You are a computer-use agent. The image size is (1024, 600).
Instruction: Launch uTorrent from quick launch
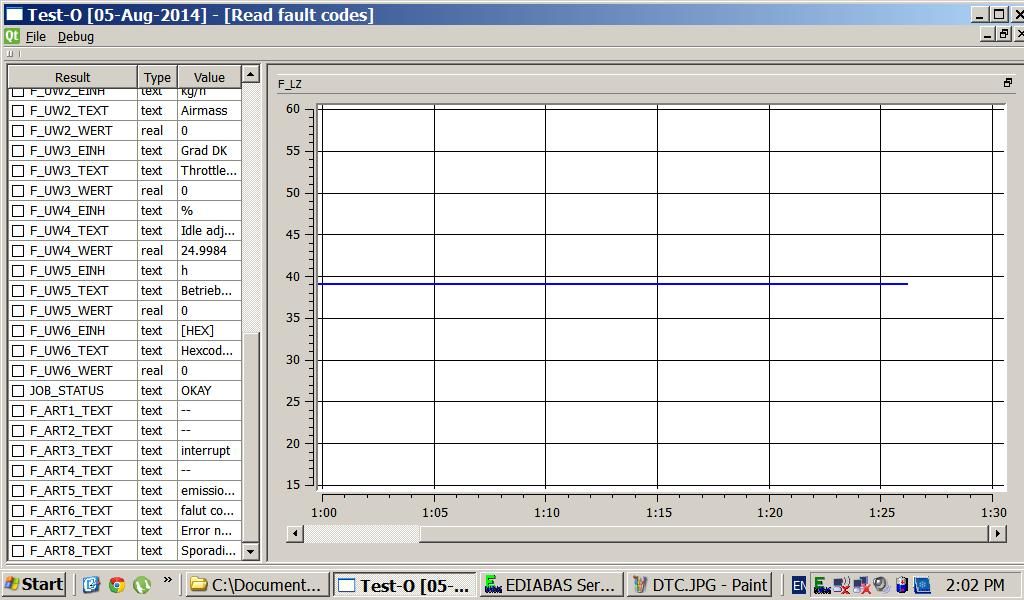click(142, 584)
